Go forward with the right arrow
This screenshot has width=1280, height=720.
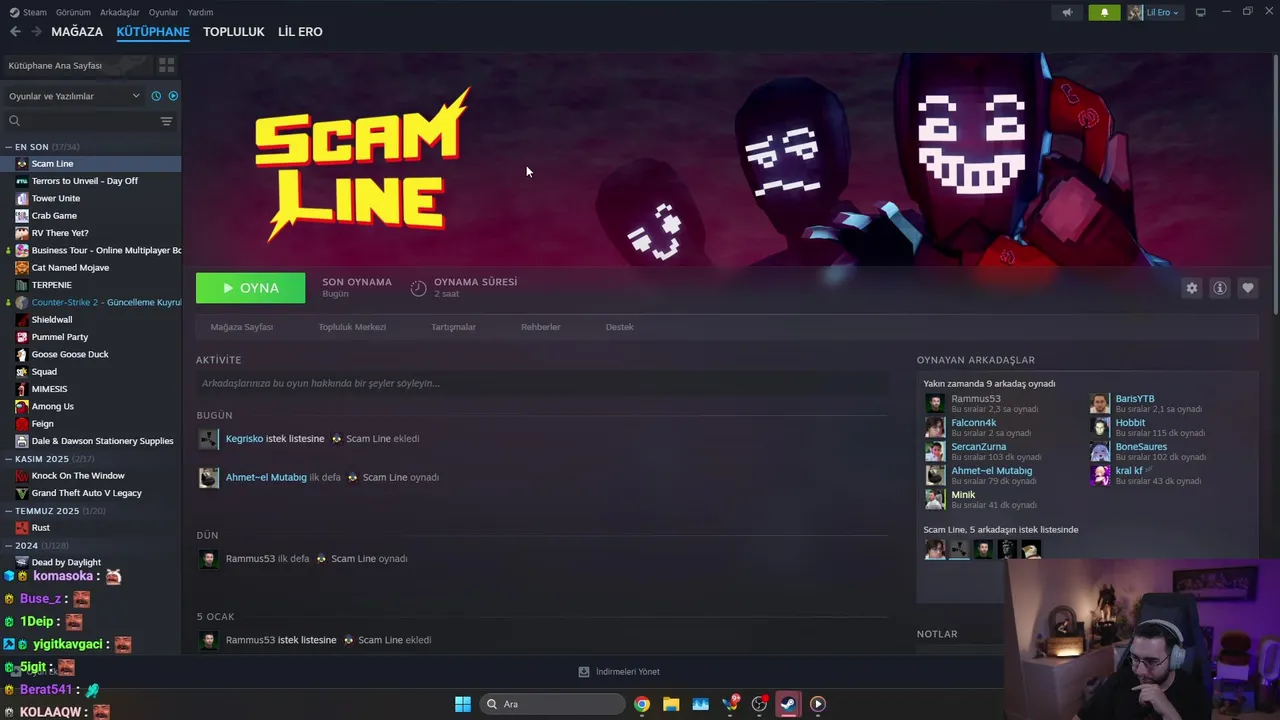coord(36,32)
